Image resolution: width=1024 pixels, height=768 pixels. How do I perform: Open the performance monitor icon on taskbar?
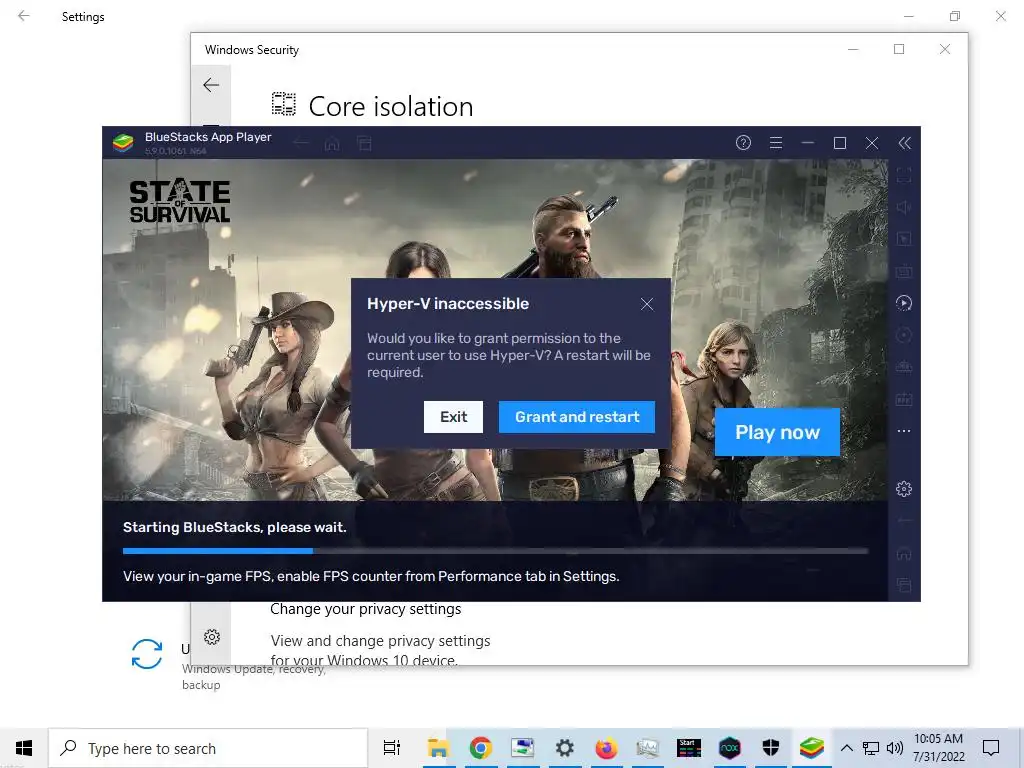647,748
